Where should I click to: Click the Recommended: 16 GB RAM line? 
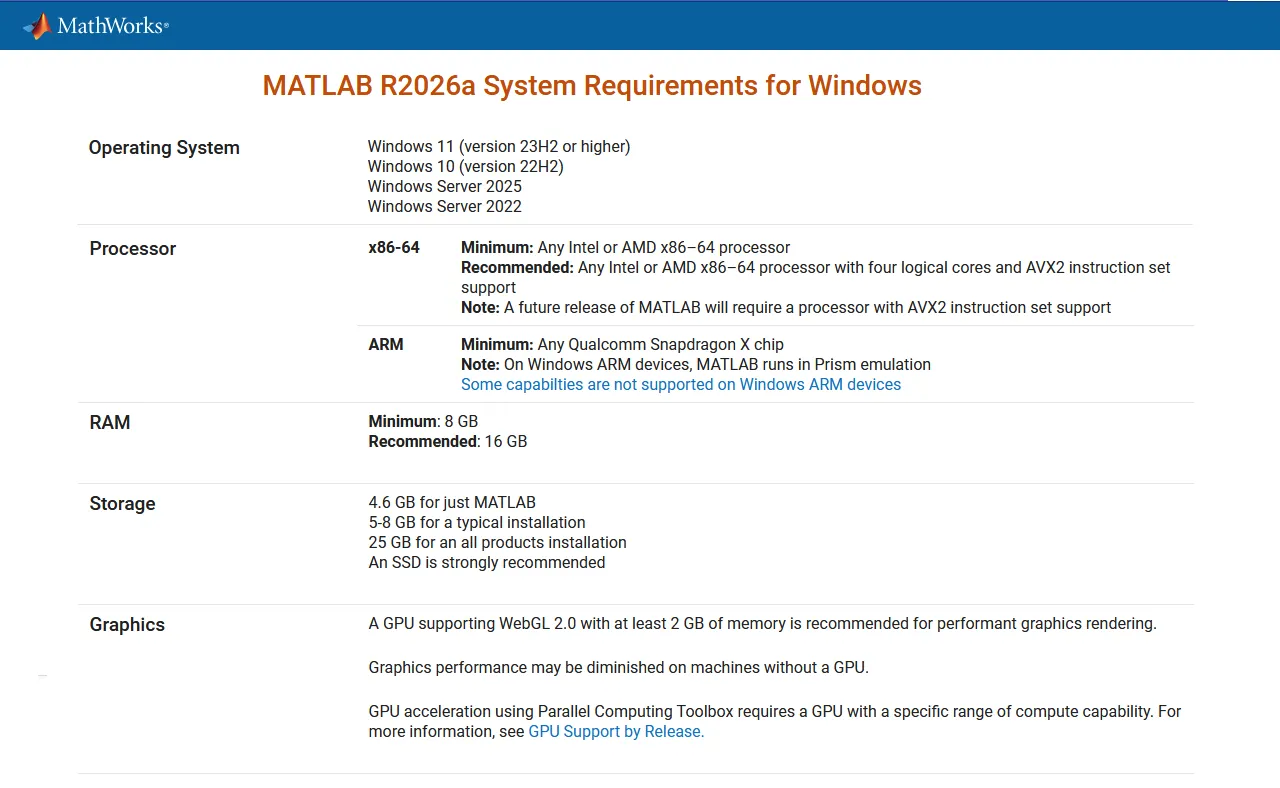pos(448,442)
